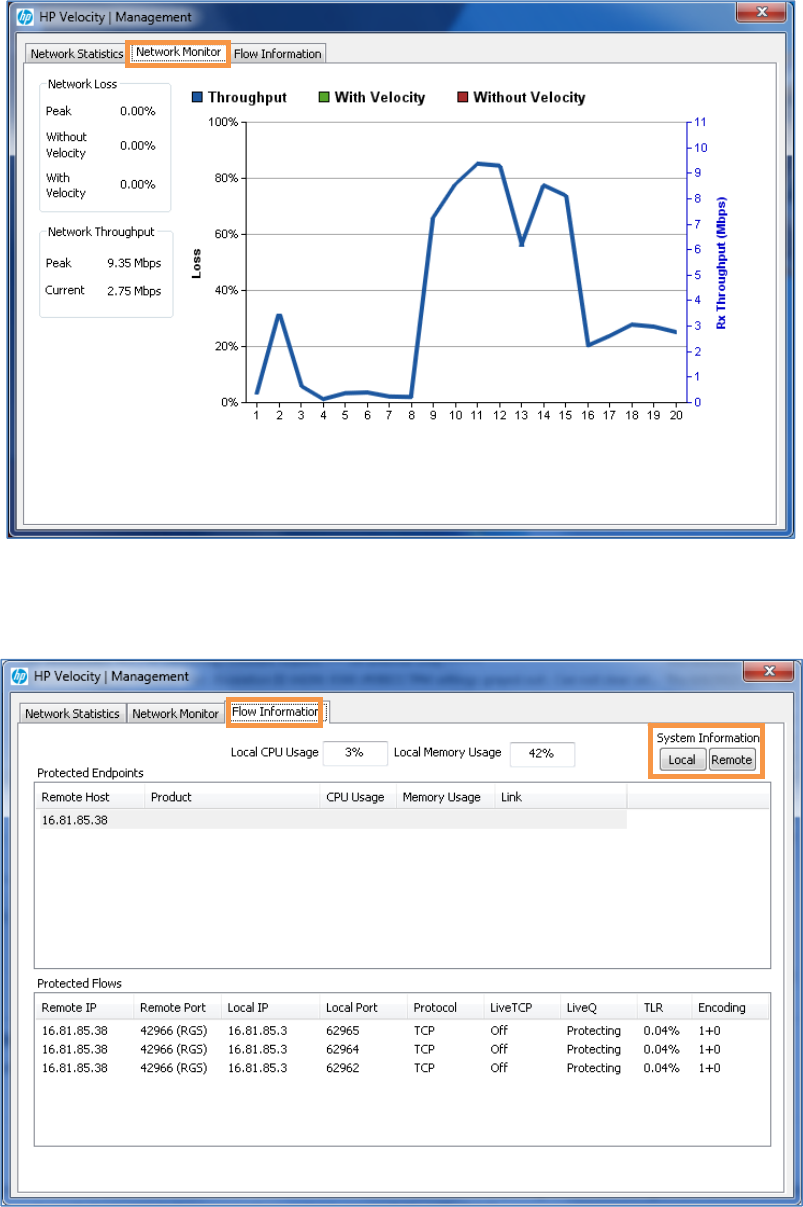Click peak throughput value 9.35 Mbps
803x1207 pixels.
[x=134, y=264]
